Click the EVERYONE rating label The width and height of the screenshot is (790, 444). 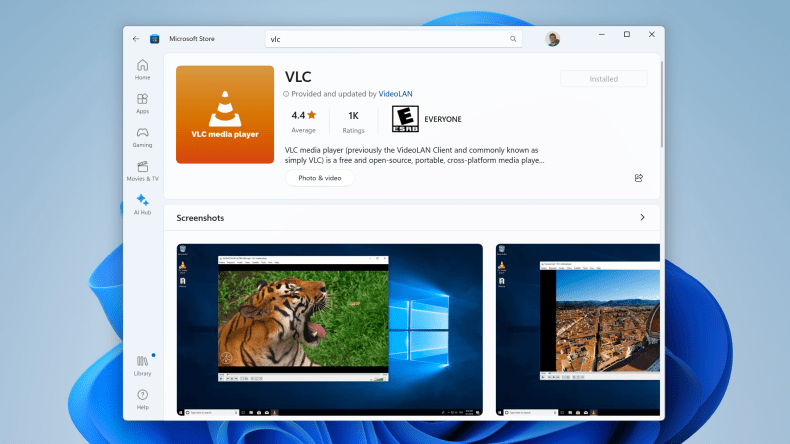click(443, 119)
